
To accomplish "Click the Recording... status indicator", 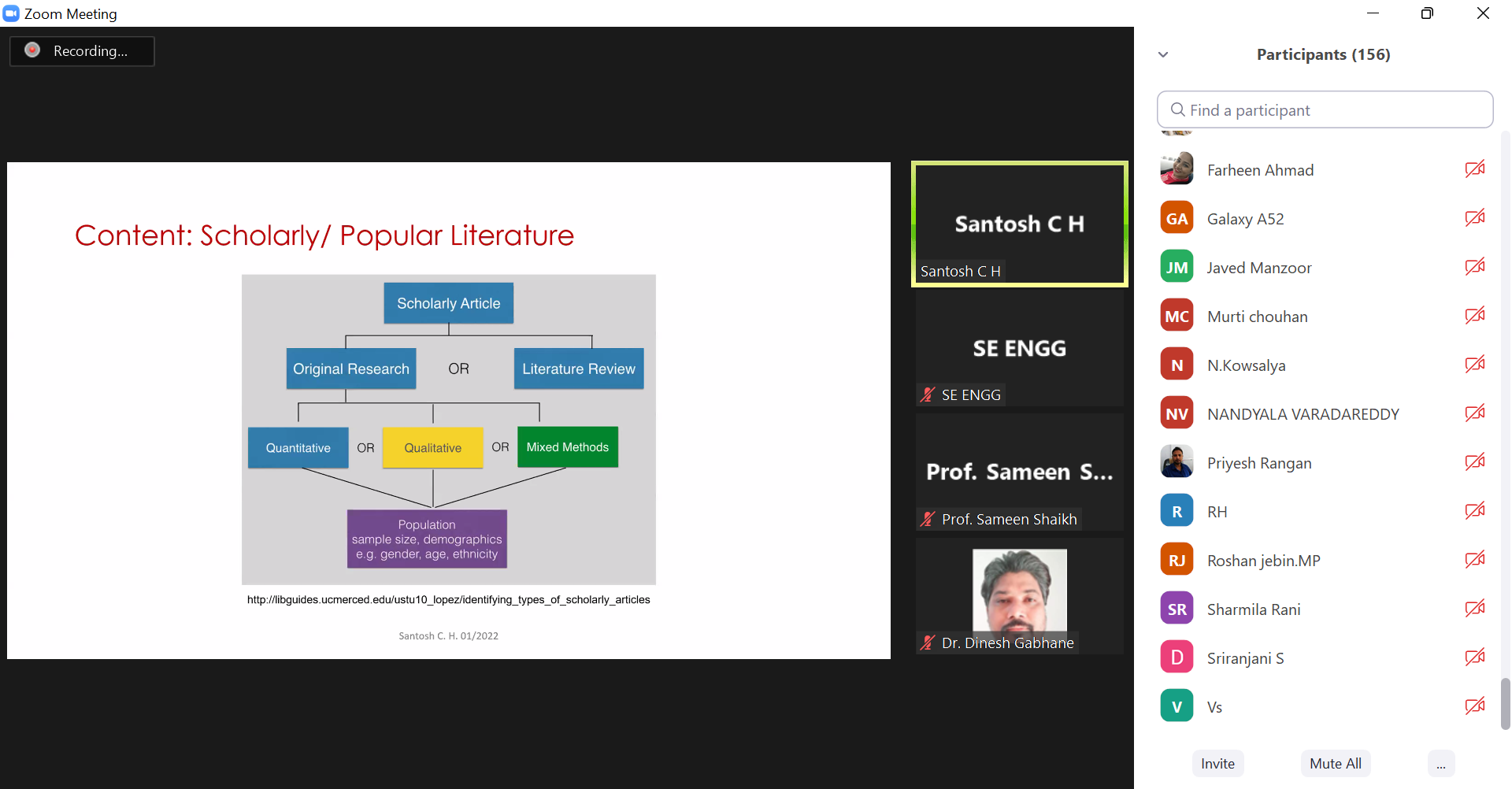I will pyautogui.click(x=82, y=51).
